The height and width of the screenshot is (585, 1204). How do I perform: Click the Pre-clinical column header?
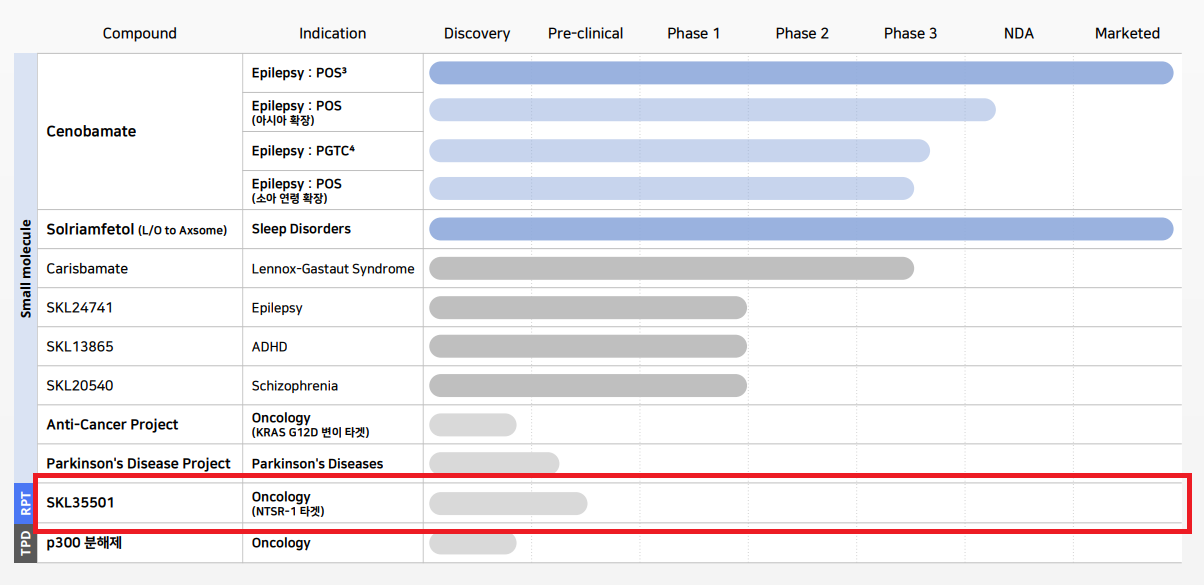click(x=585, y=33)
